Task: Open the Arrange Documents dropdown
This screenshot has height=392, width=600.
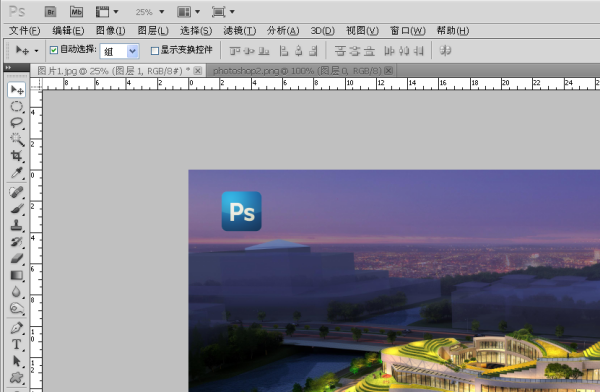Action: click(188, 12)
